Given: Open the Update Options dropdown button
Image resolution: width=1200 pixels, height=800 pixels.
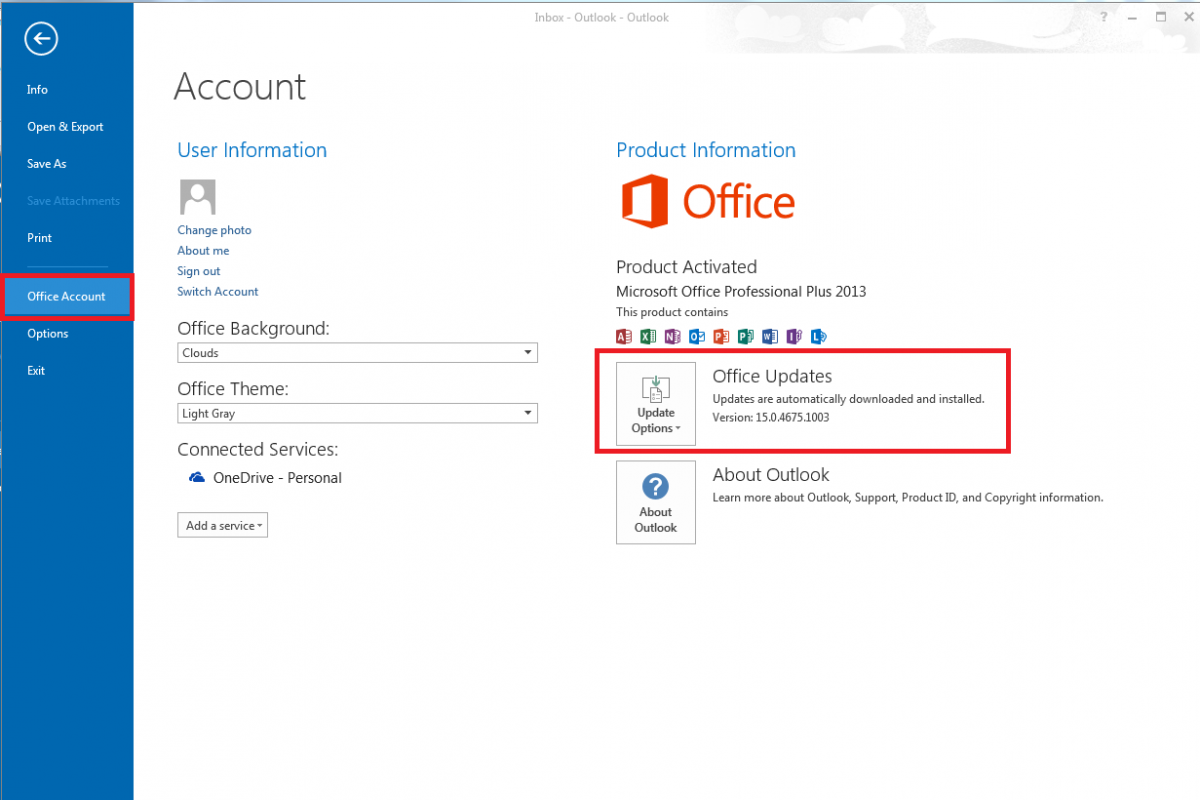Looking at the screenshot, I should [x=656, y=402].
